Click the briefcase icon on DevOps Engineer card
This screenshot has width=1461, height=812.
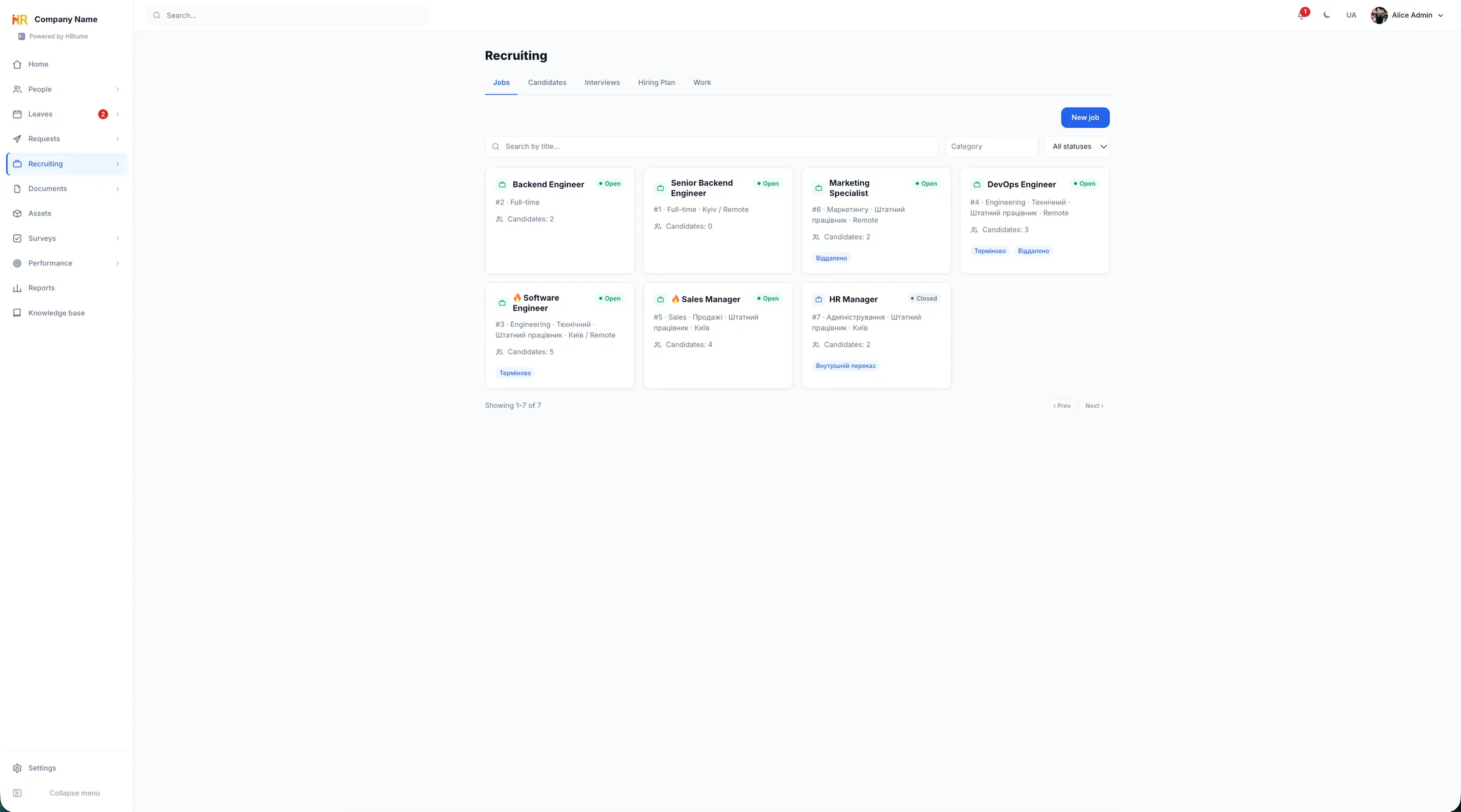click(x=976, y=184)
